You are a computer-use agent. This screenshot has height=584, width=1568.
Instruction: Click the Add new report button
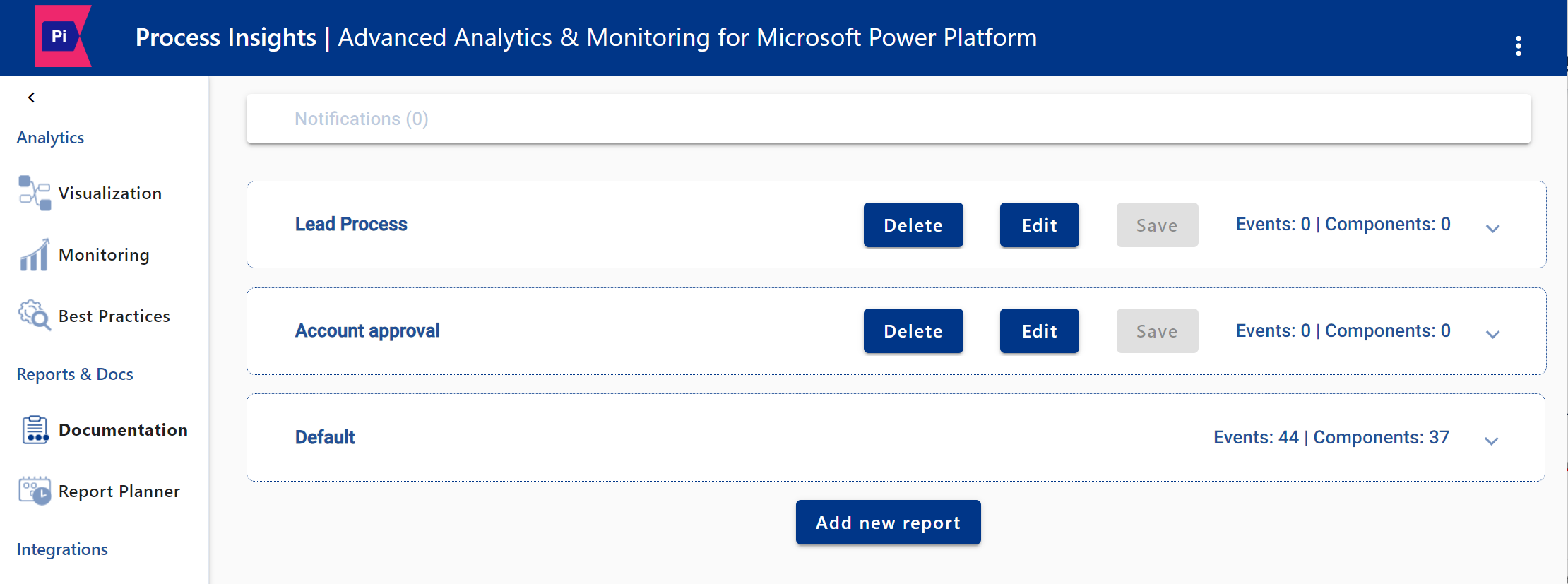click(x=888, y=522)
